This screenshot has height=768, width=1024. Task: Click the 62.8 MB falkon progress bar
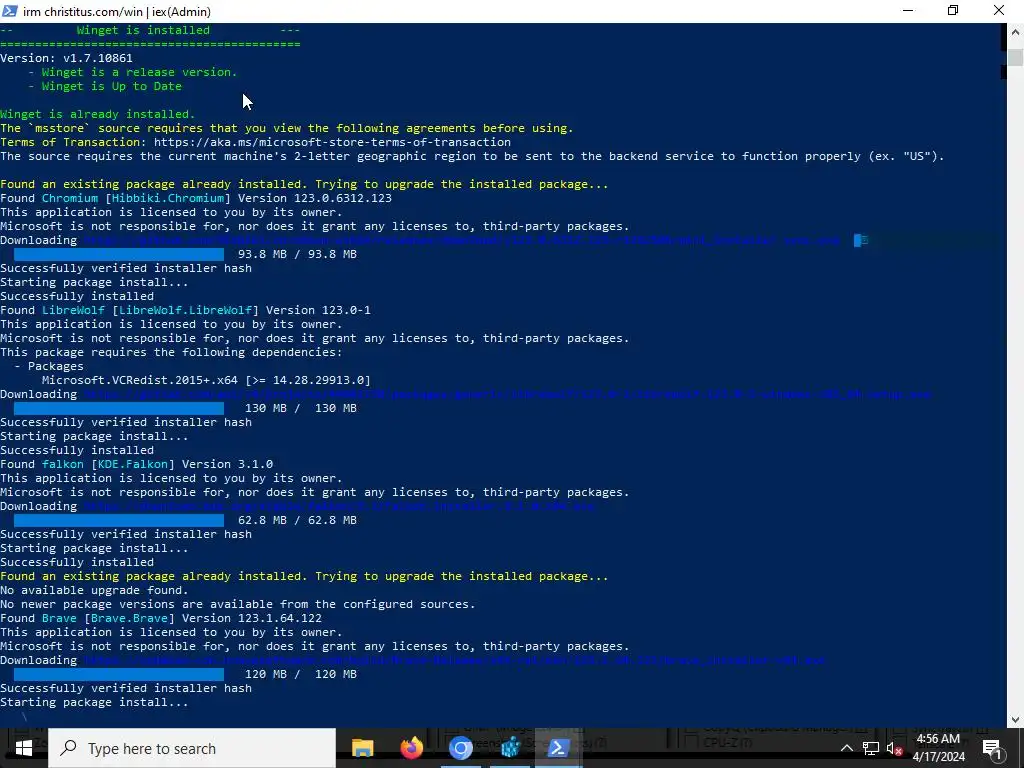coord(119,520)
